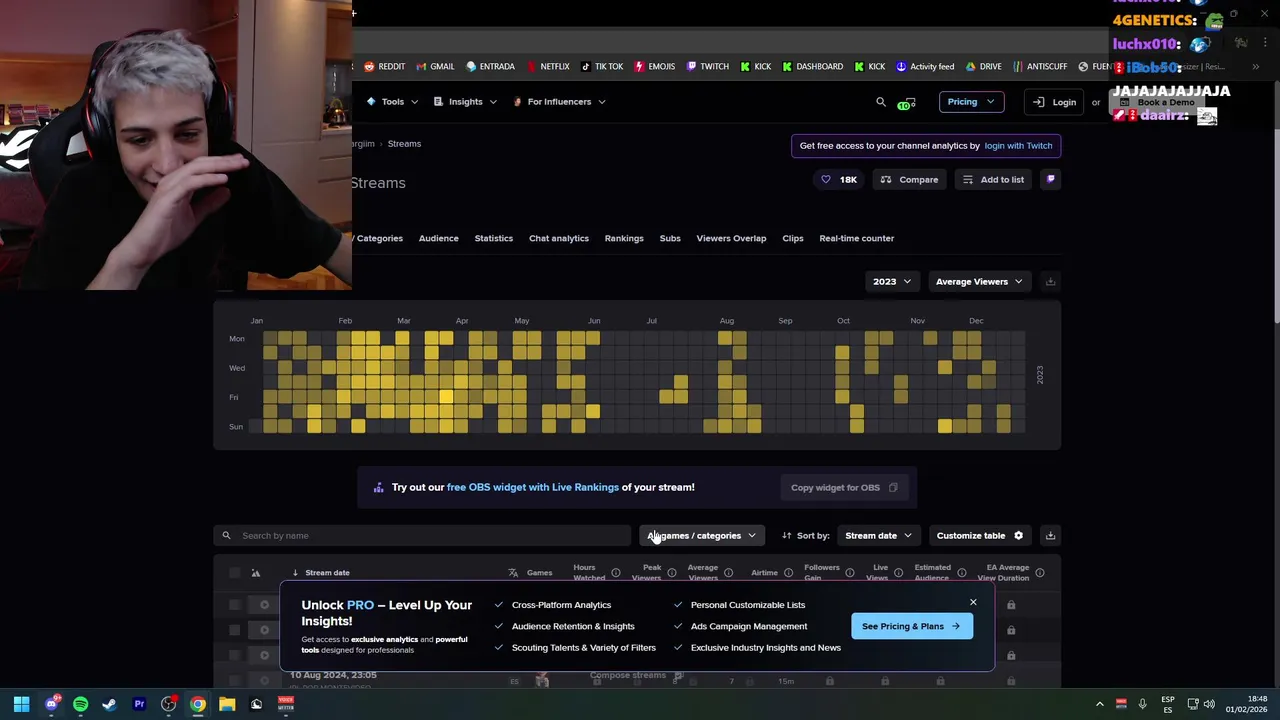Open Spotify from the taskbar
The height and width of the screenshot is (720, 1280).
[x=80, y=704]
